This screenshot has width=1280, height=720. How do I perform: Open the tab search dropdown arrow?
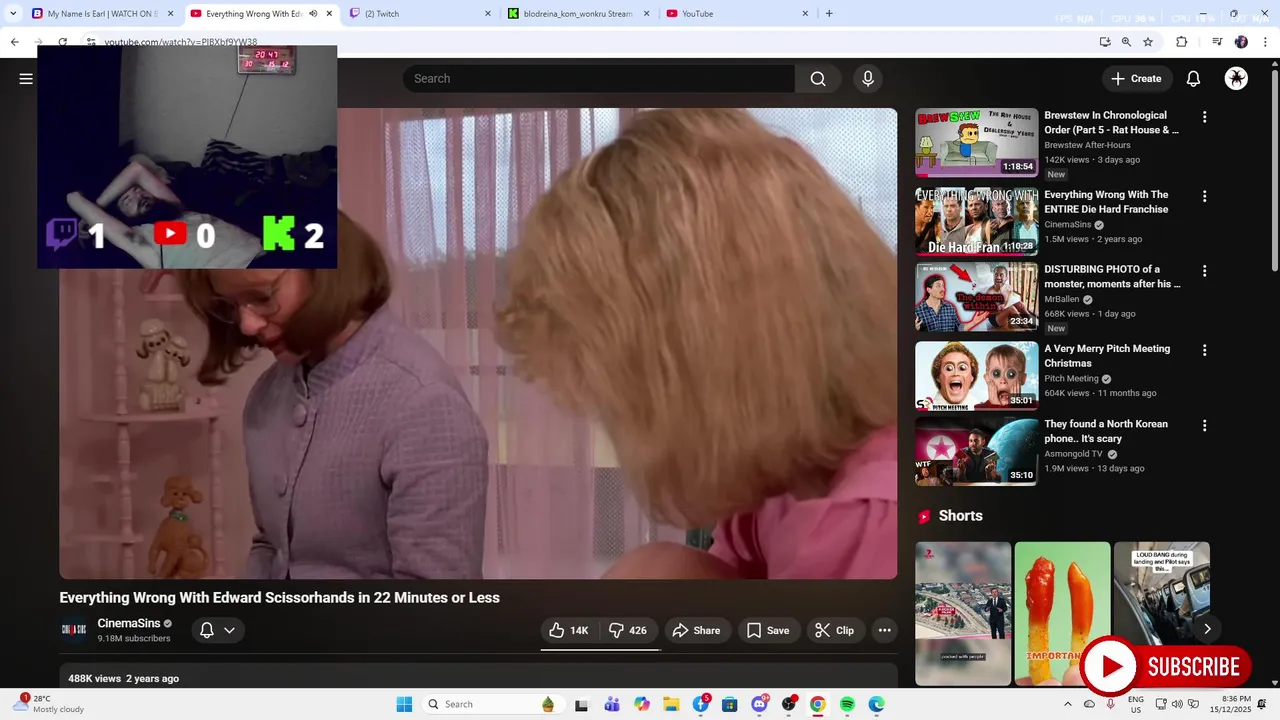coord(12,14)
